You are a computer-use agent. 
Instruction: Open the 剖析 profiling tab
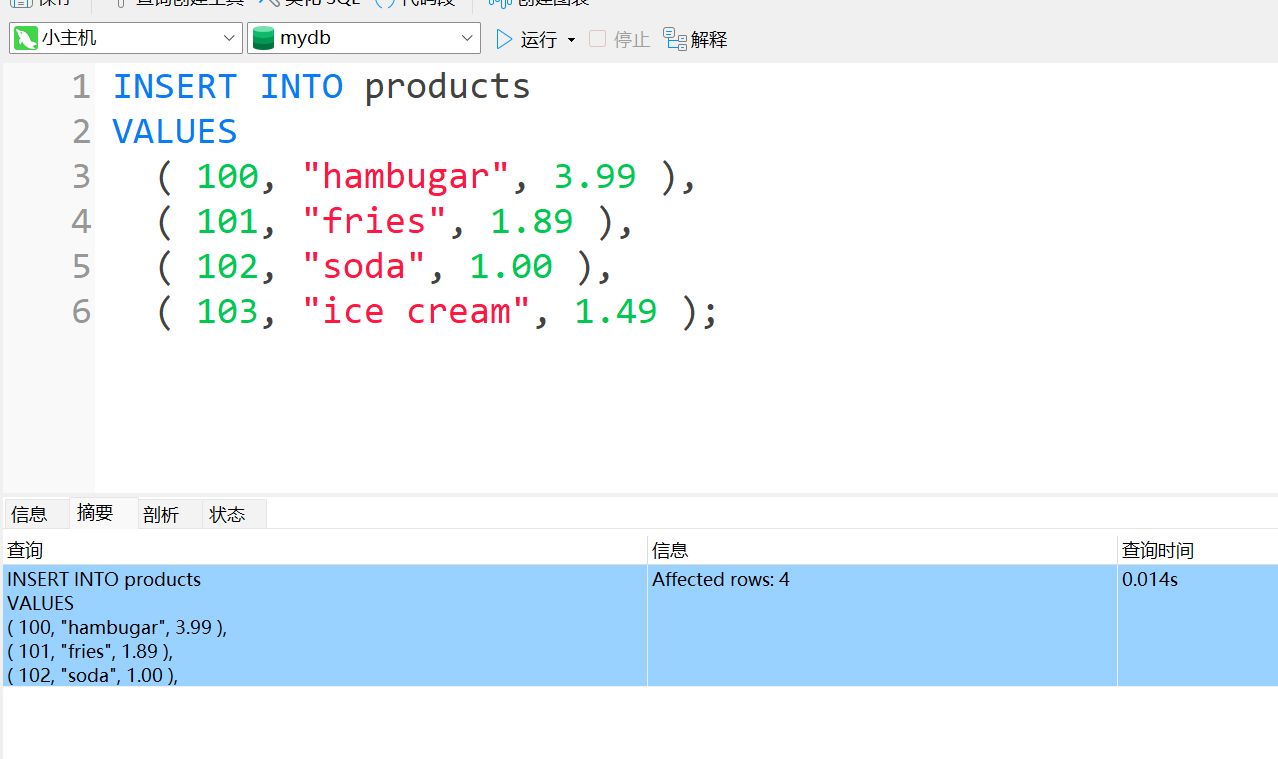pos(161,514)
